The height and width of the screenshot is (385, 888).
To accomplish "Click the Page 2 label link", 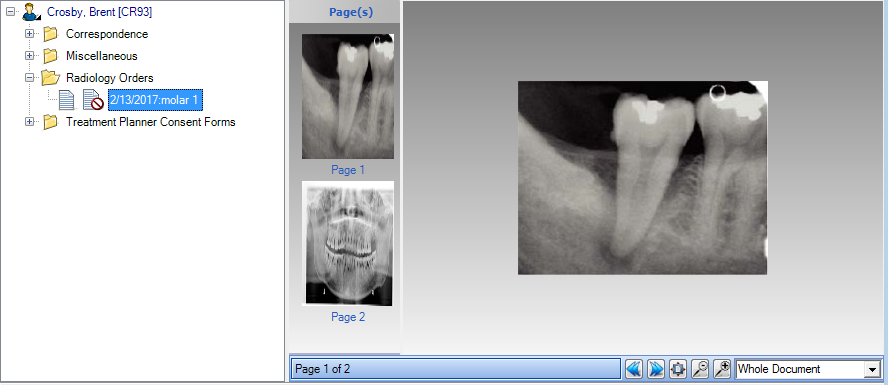I will 348,317.
